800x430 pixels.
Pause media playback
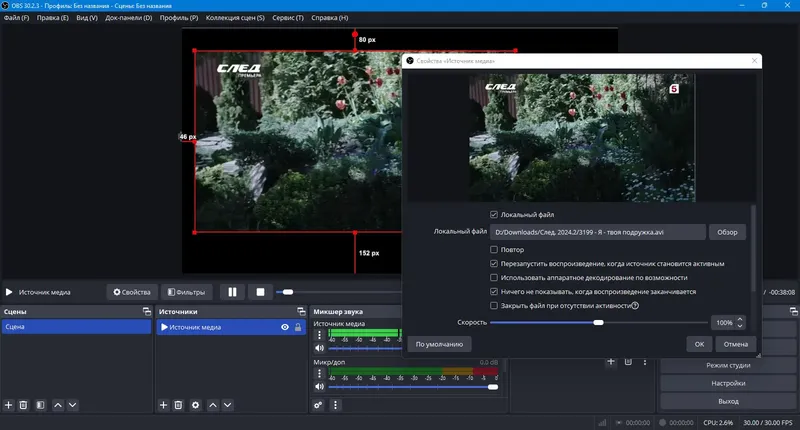232,292
